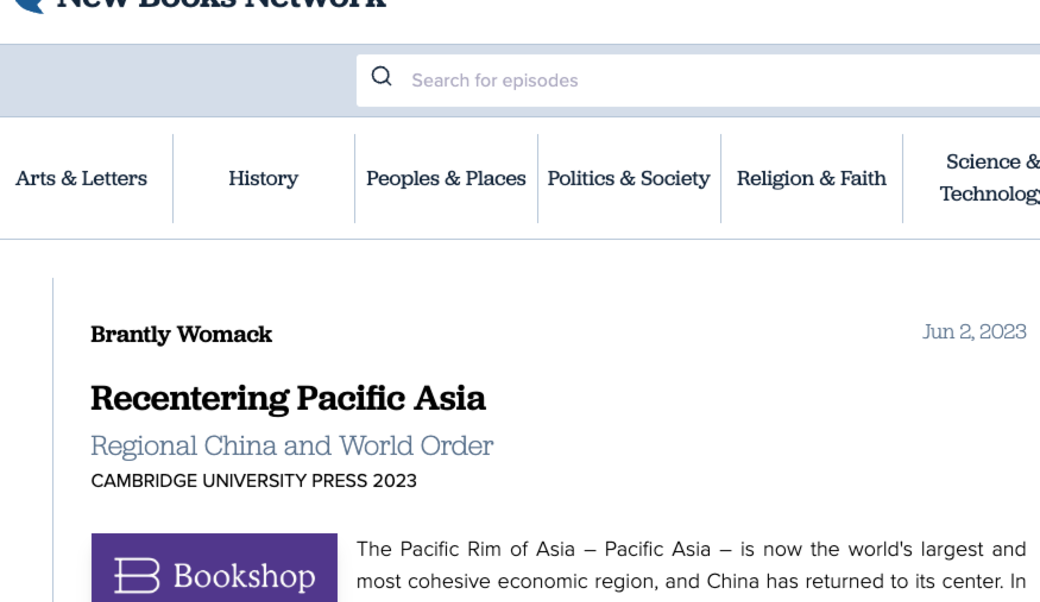Click subtitle Regional China and World Order
This screenshot has width=1040, height=602.
click(x=292, y=445)
